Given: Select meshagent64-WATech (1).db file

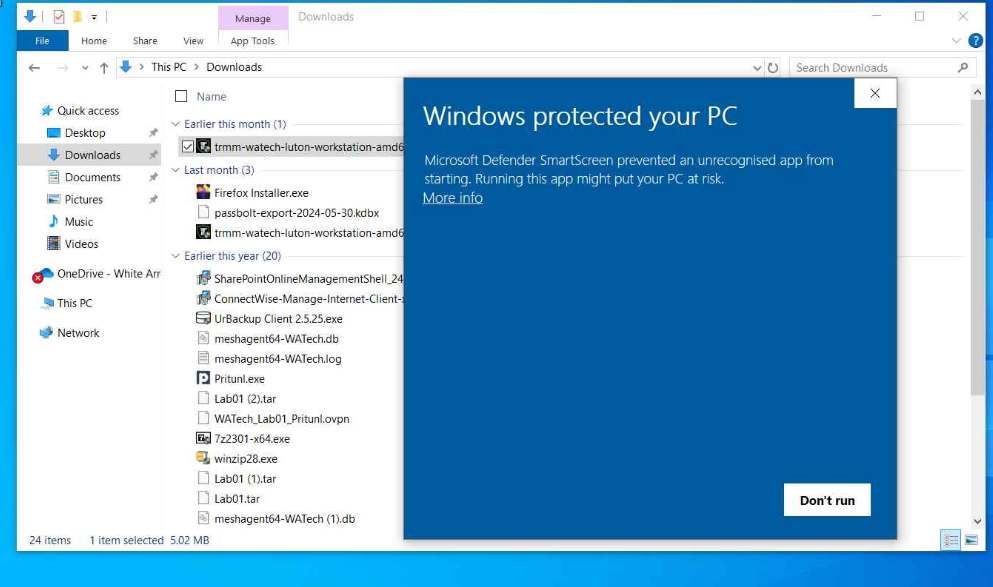Looking at the screenshot, I should tap(284, 519).
